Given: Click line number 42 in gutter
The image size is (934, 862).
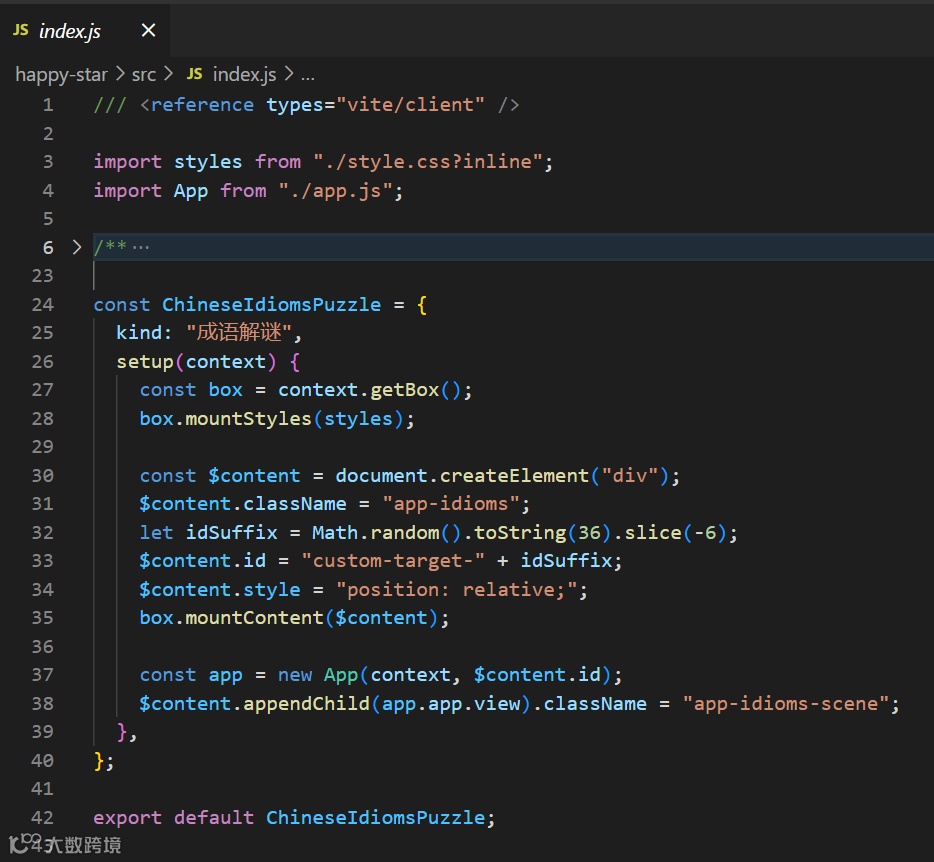Looking at the screenshot, I should coord(43,817).
